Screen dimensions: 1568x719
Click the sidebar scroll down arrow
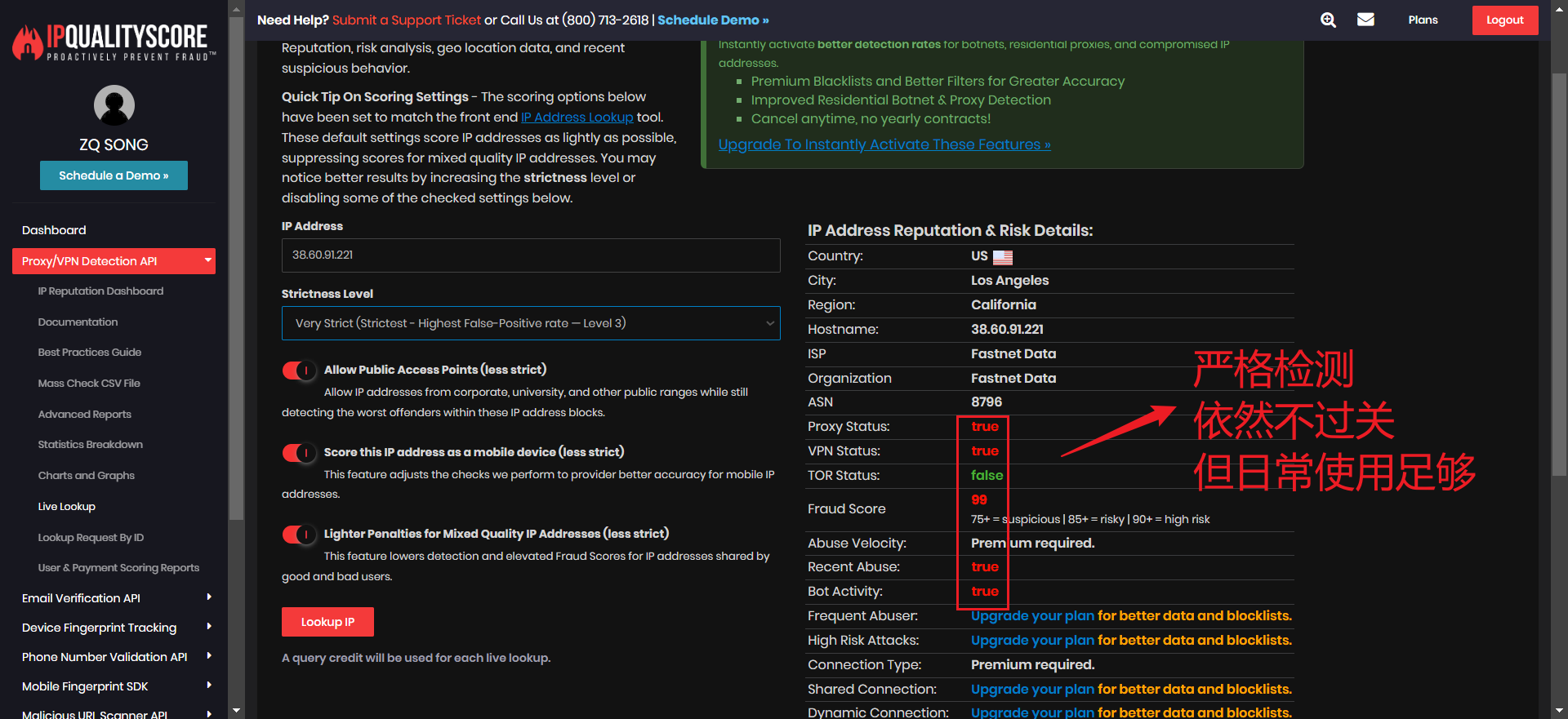237,712
